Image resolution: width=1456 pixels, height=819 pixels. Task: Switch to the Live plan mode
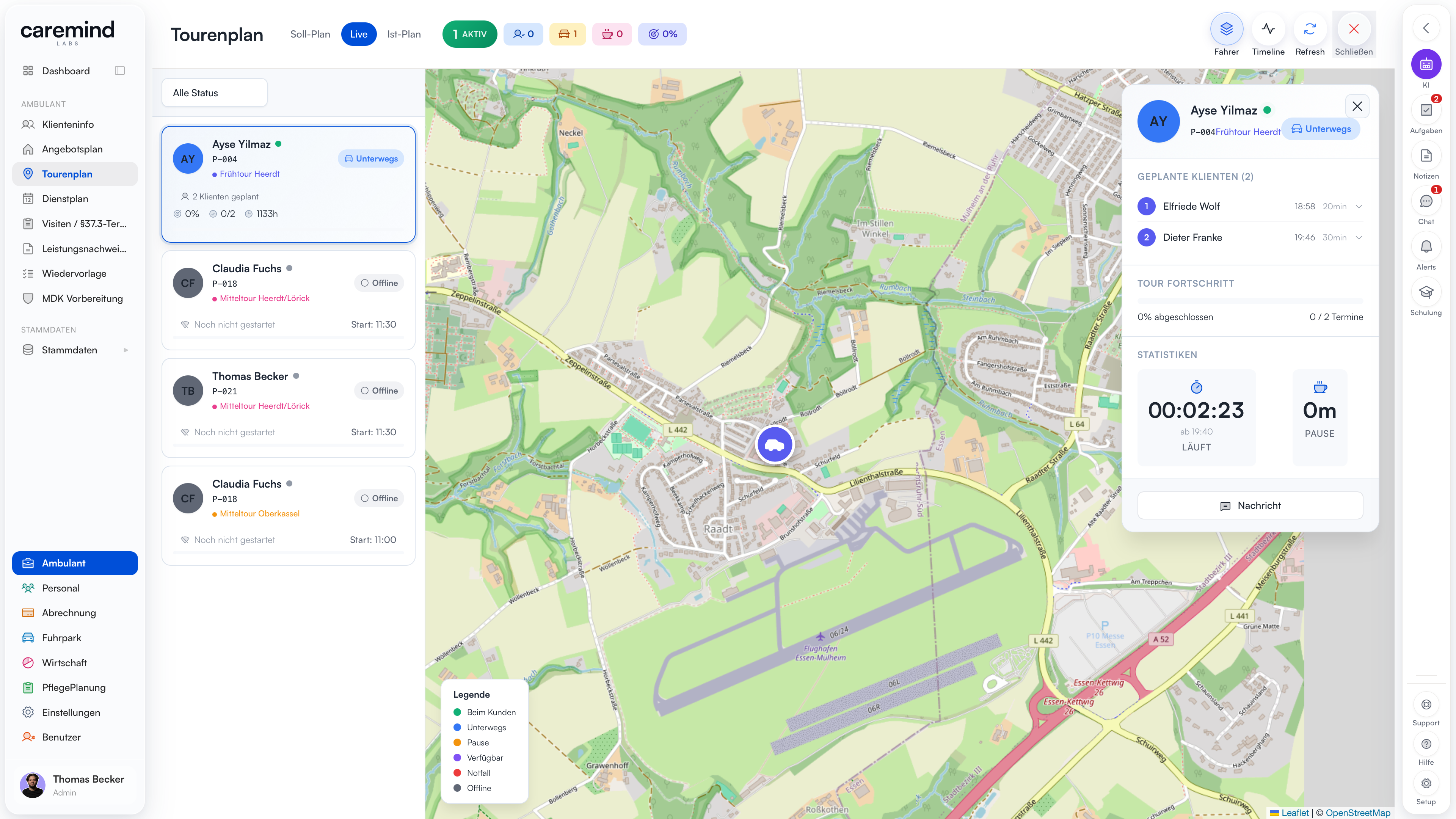click(x=358, y=34)
